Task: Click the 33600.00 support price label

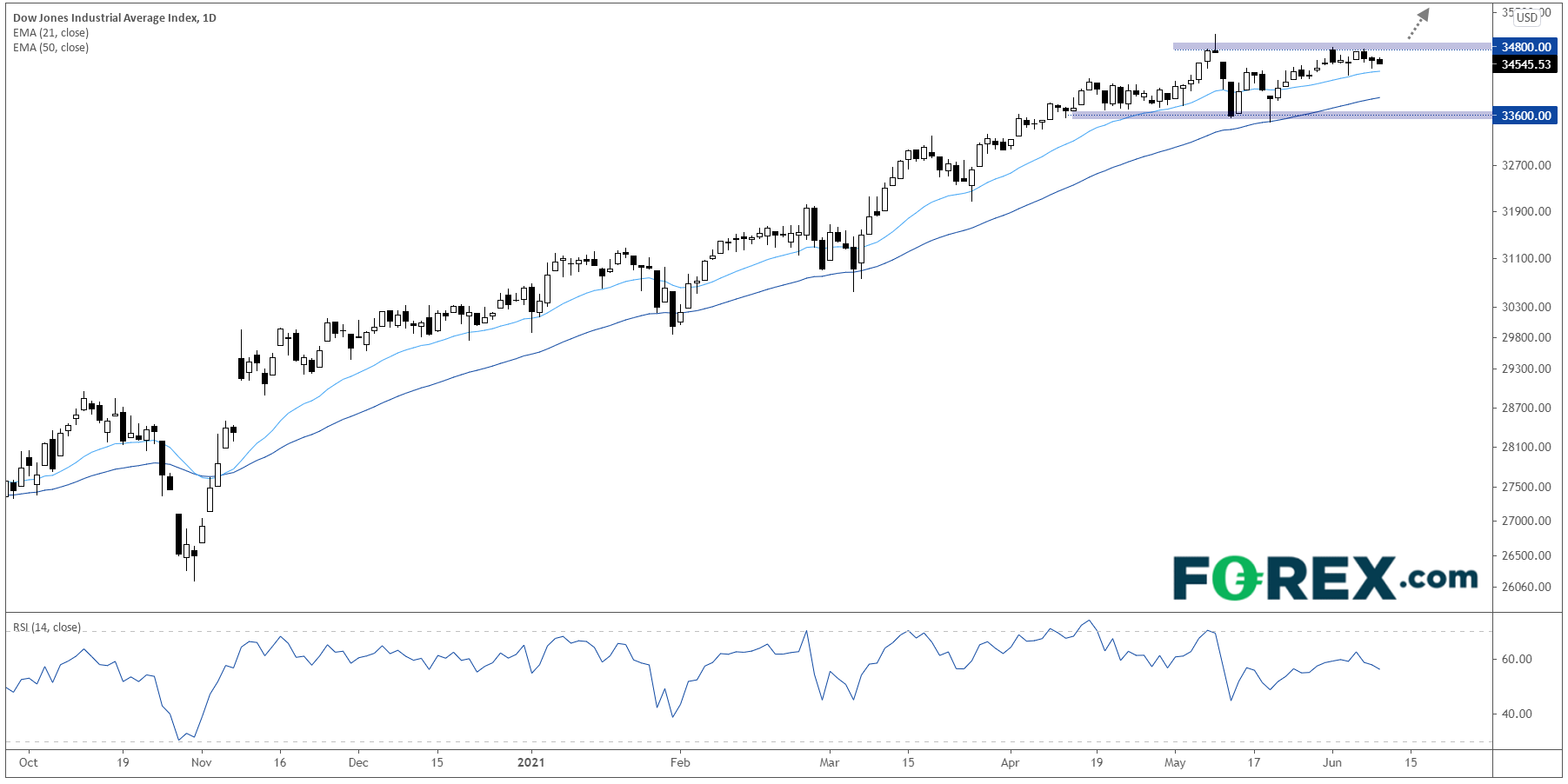Action: pos(1525,116)
